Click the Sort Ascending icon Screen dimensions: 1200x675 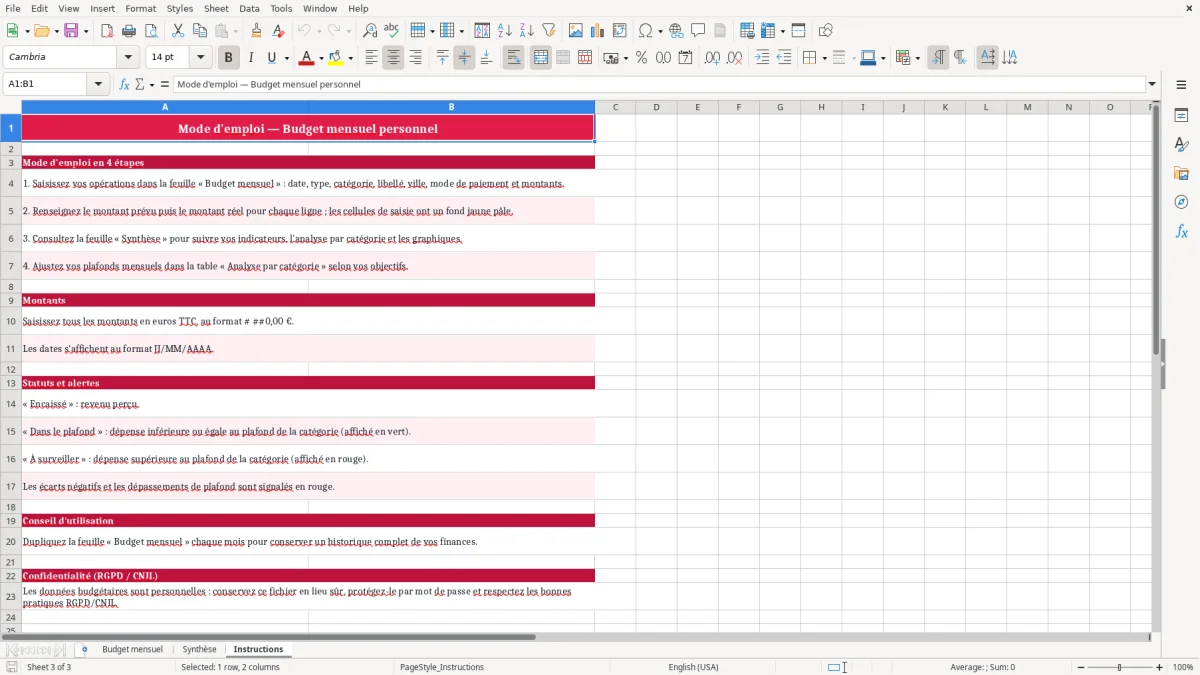click(x=505, y=31)
